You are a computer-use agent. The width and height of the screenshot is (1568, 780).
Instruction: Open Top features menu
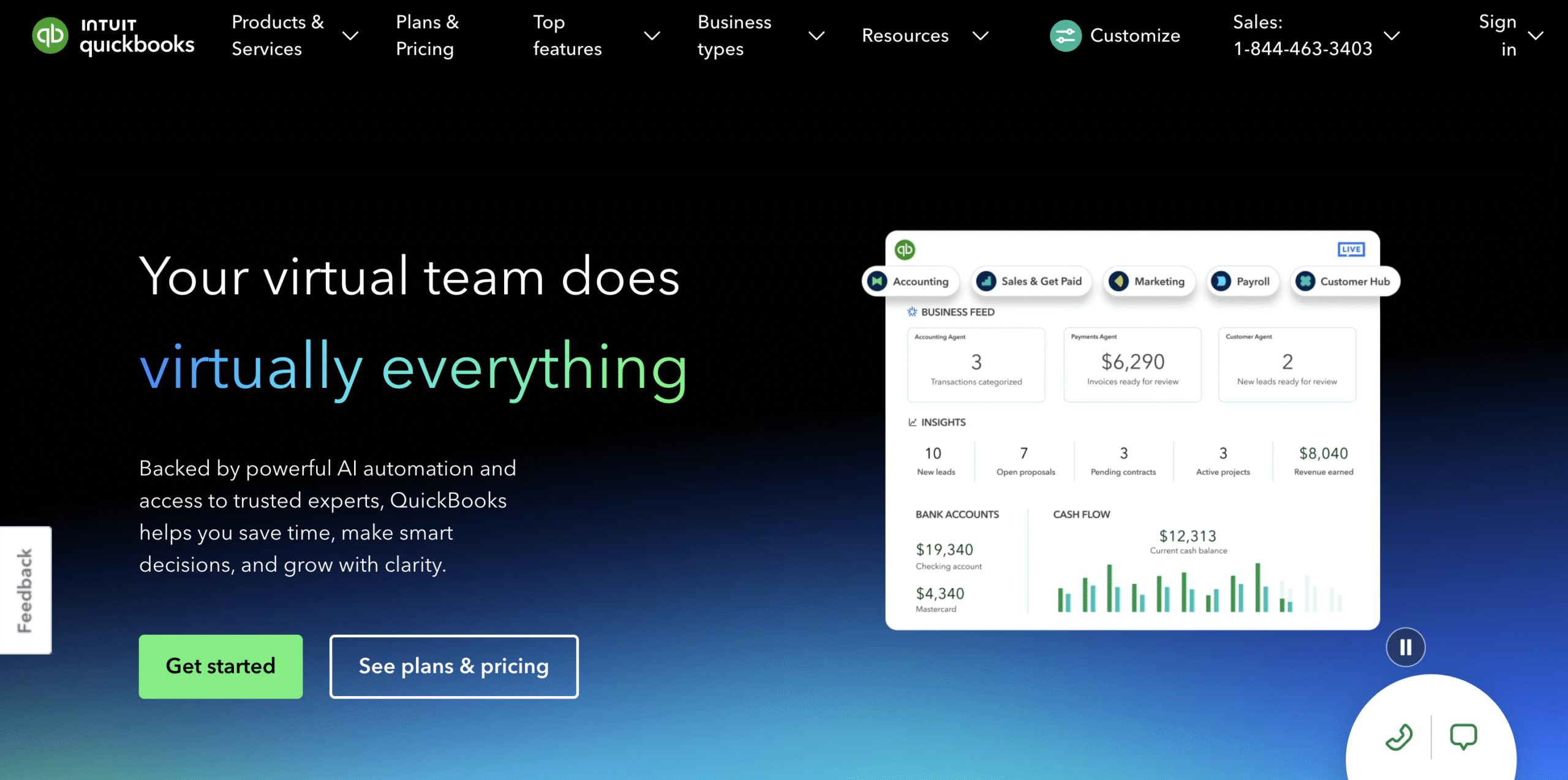click(567, 36)
